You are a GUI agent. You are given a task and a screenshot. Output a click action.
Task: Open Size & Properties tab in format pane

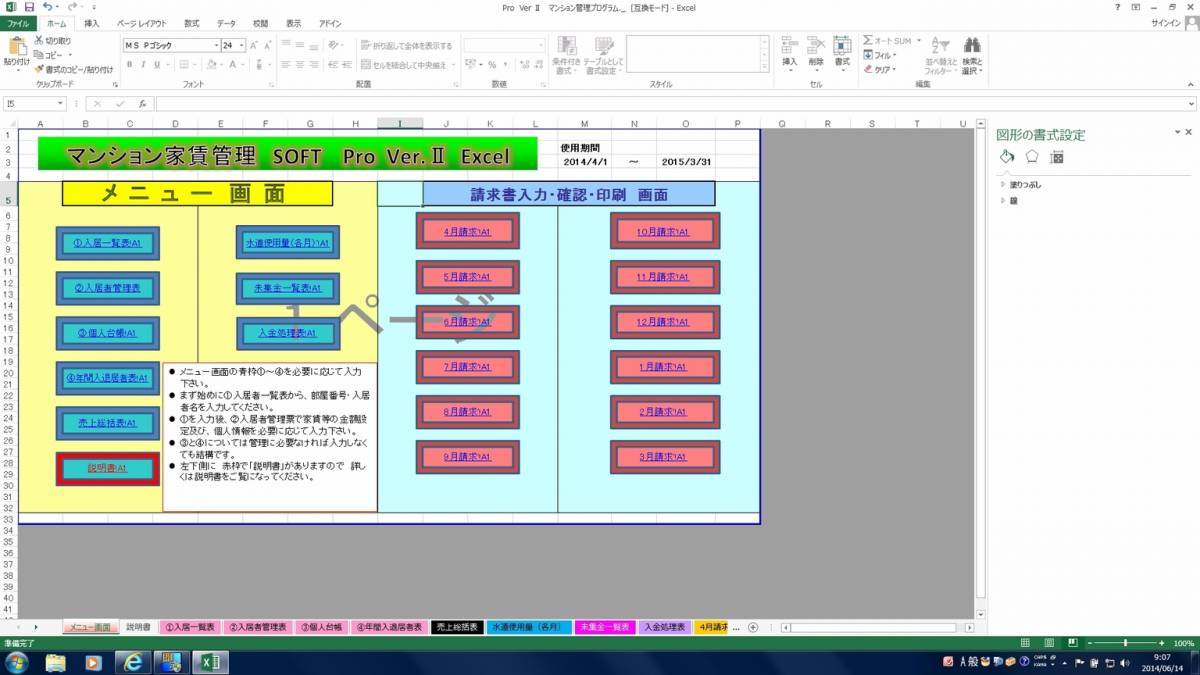coord(1057,156)
